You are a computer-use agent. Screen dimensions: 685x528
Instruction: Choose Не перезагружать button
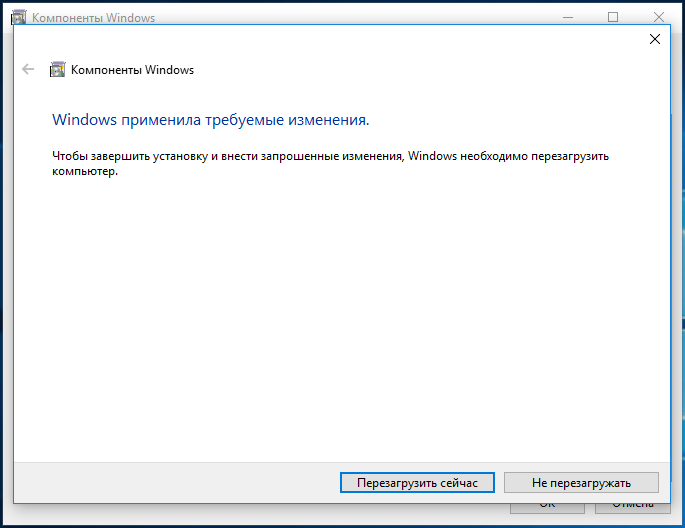coord(581,483)
